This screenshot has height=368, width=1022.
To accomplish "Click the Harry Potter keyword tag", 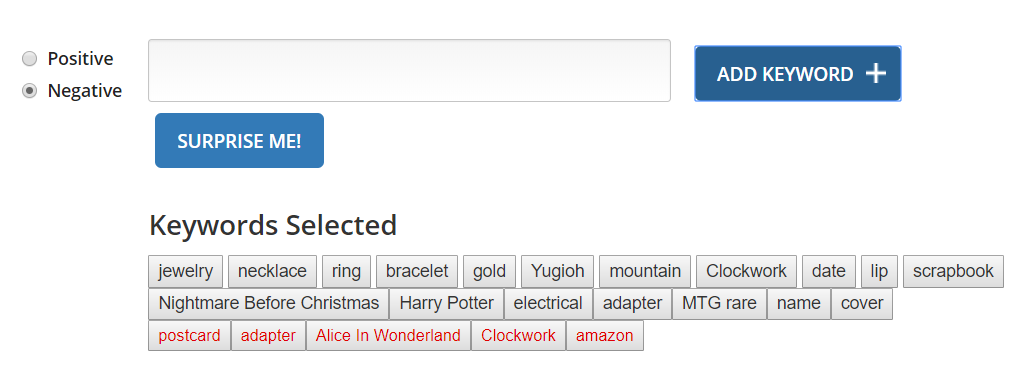I will tap(446, 304).
